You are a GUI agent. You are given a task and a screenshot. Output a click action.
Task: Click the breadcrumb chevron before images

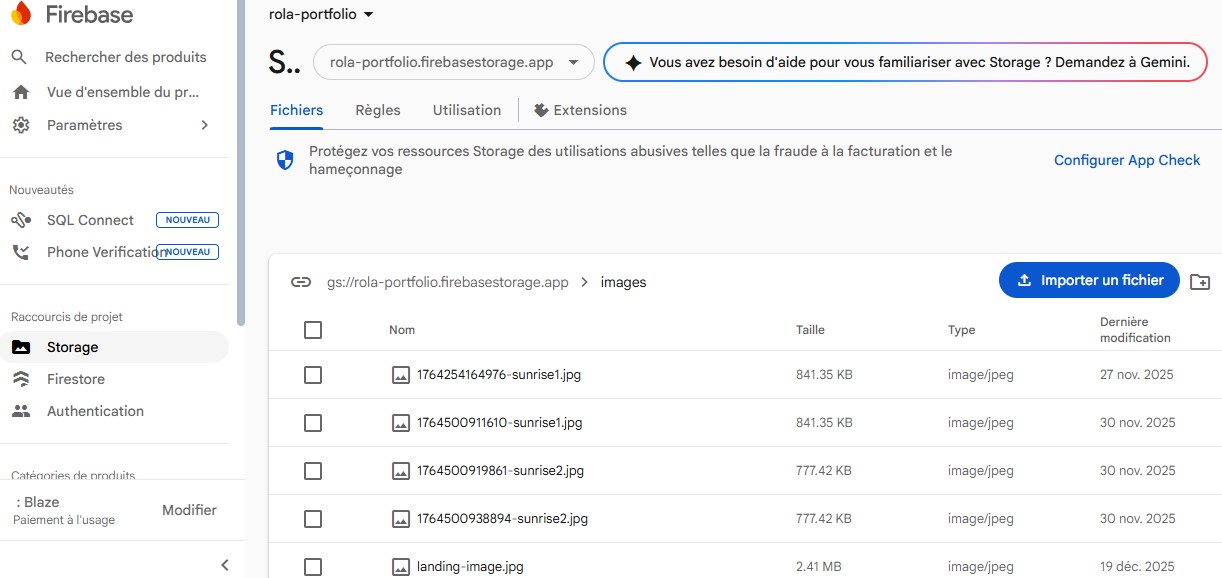[585, 283]
